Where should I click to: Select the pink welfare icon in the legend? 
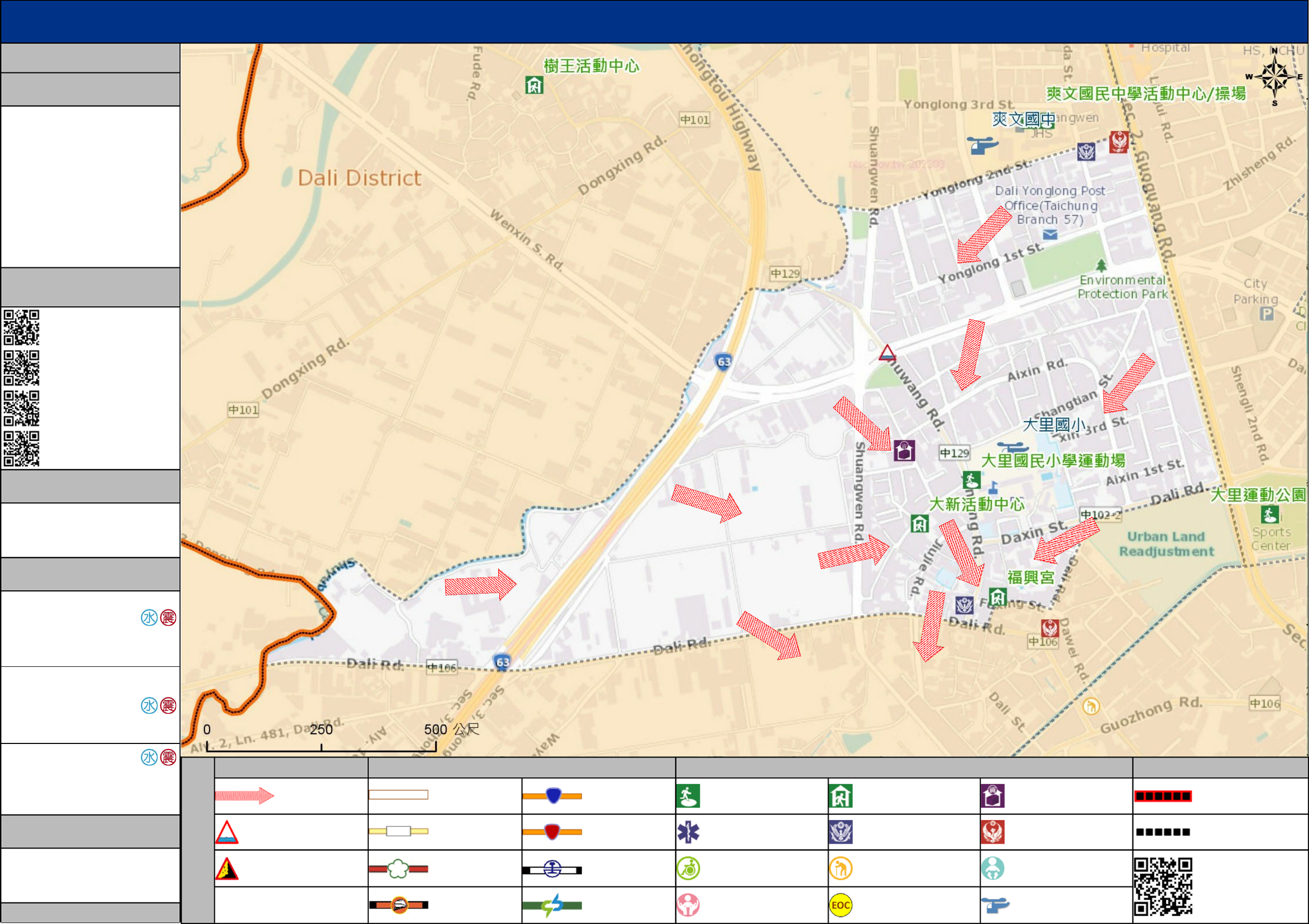coord(688,905)
